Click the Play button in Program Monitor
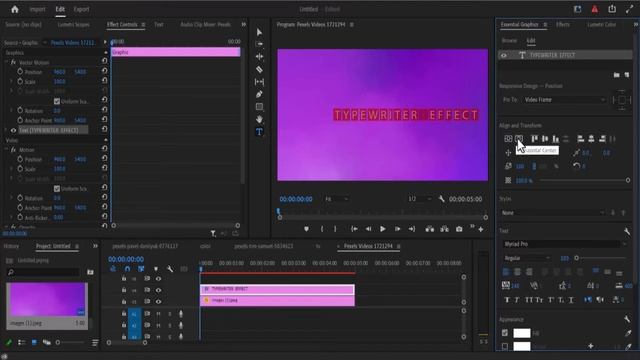This screenshot has height=360, width=640. tap(382, 229)
